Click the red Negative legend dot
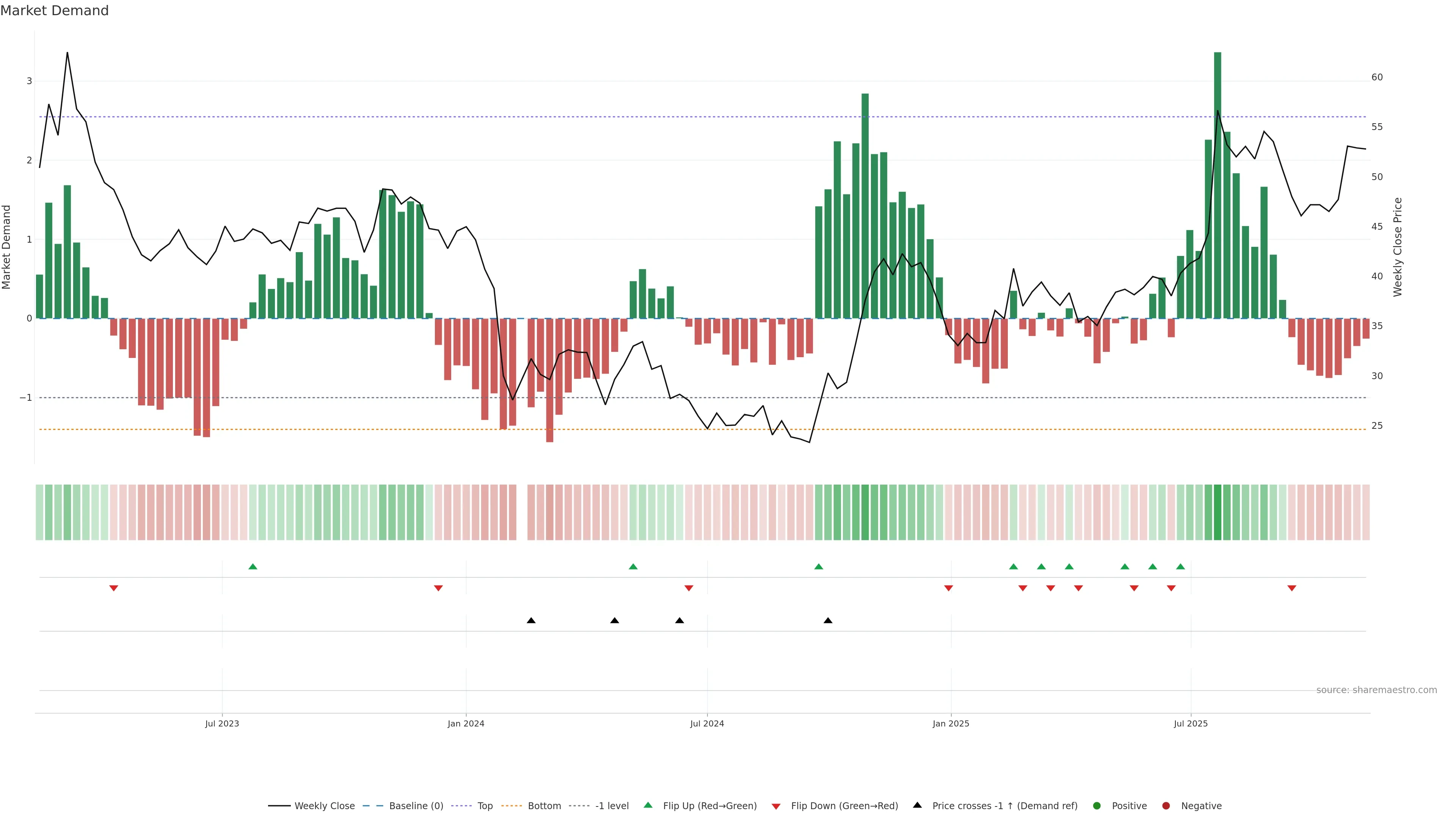This screenshot has height=819, width=1456. 1166,805
